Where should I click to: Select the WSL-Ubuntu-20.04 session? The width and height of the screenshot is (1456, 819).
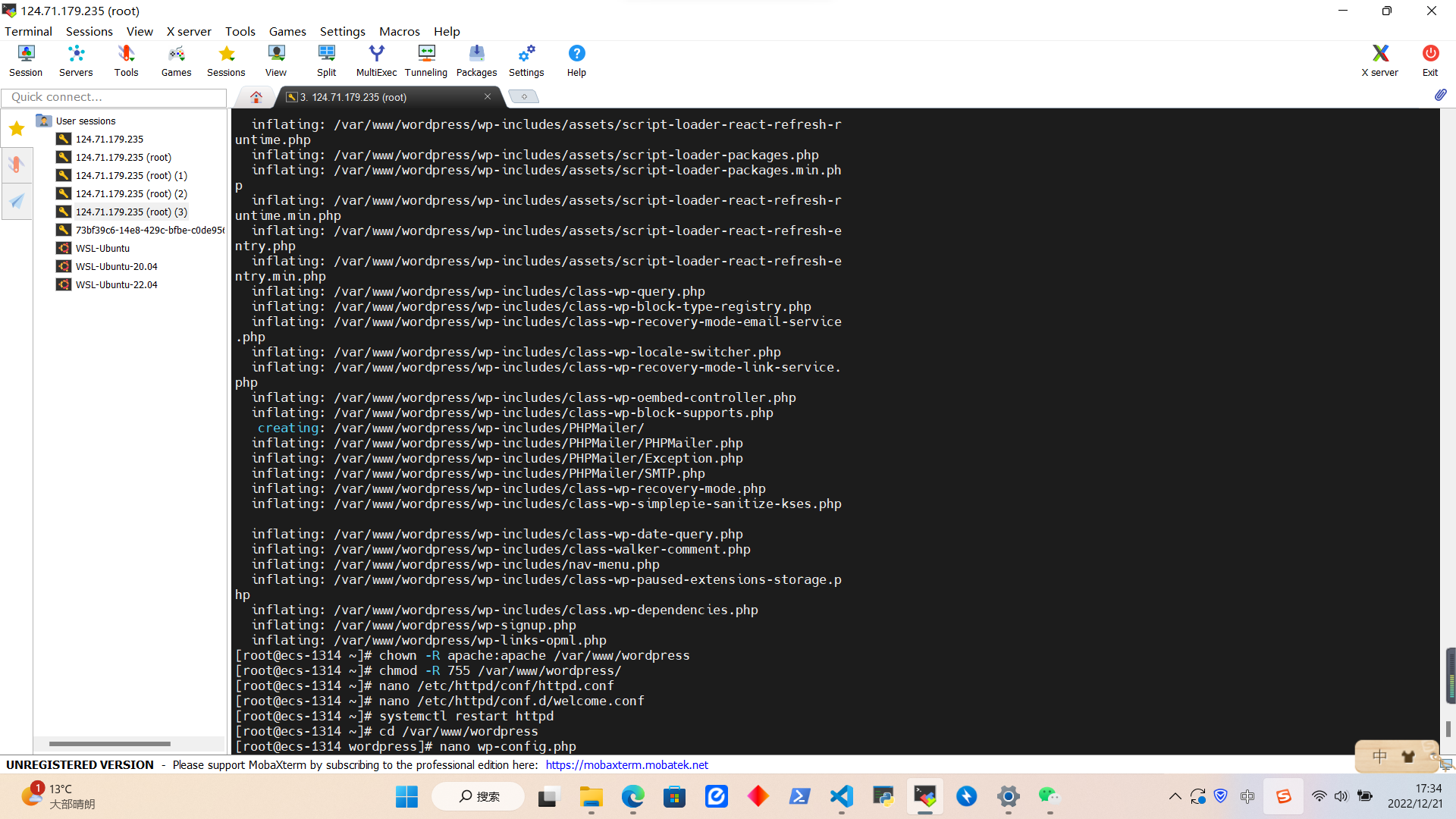[116, 266]
